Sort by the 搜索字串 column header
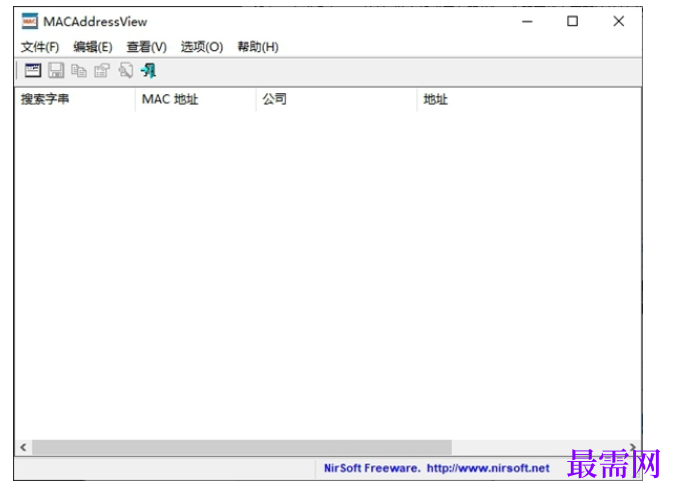The width and height of the screenshot is (679, 495). [75, 100]
